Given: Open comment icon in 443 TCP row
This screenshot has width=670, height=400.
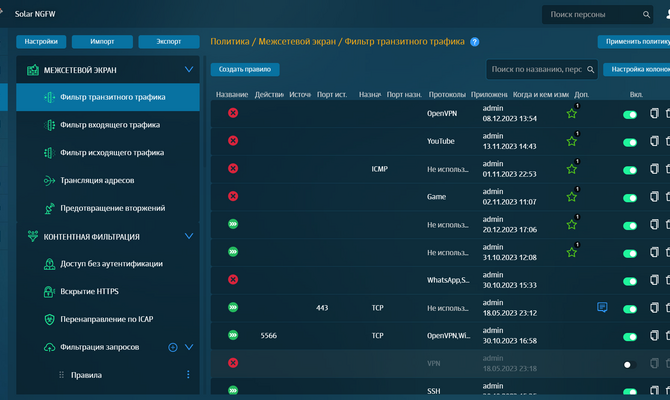Looking at the screenshot, I should pos(602,307).
